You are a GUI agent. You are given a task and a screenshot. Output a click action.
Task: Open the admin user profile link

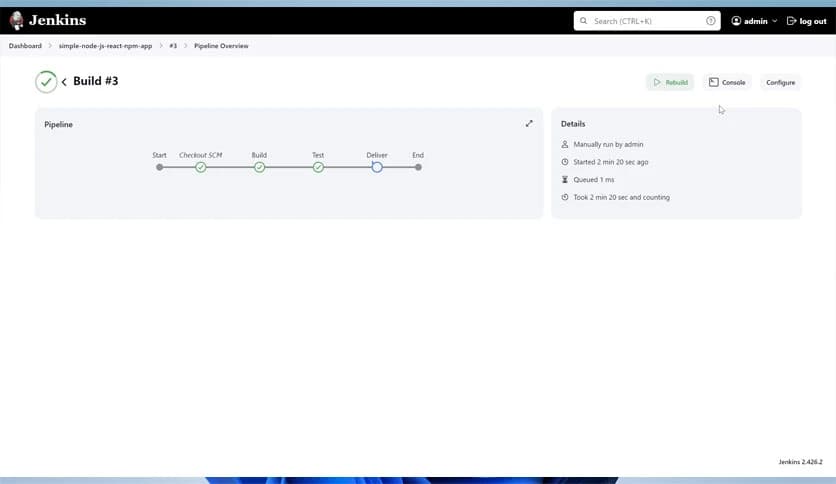point(755,21)
